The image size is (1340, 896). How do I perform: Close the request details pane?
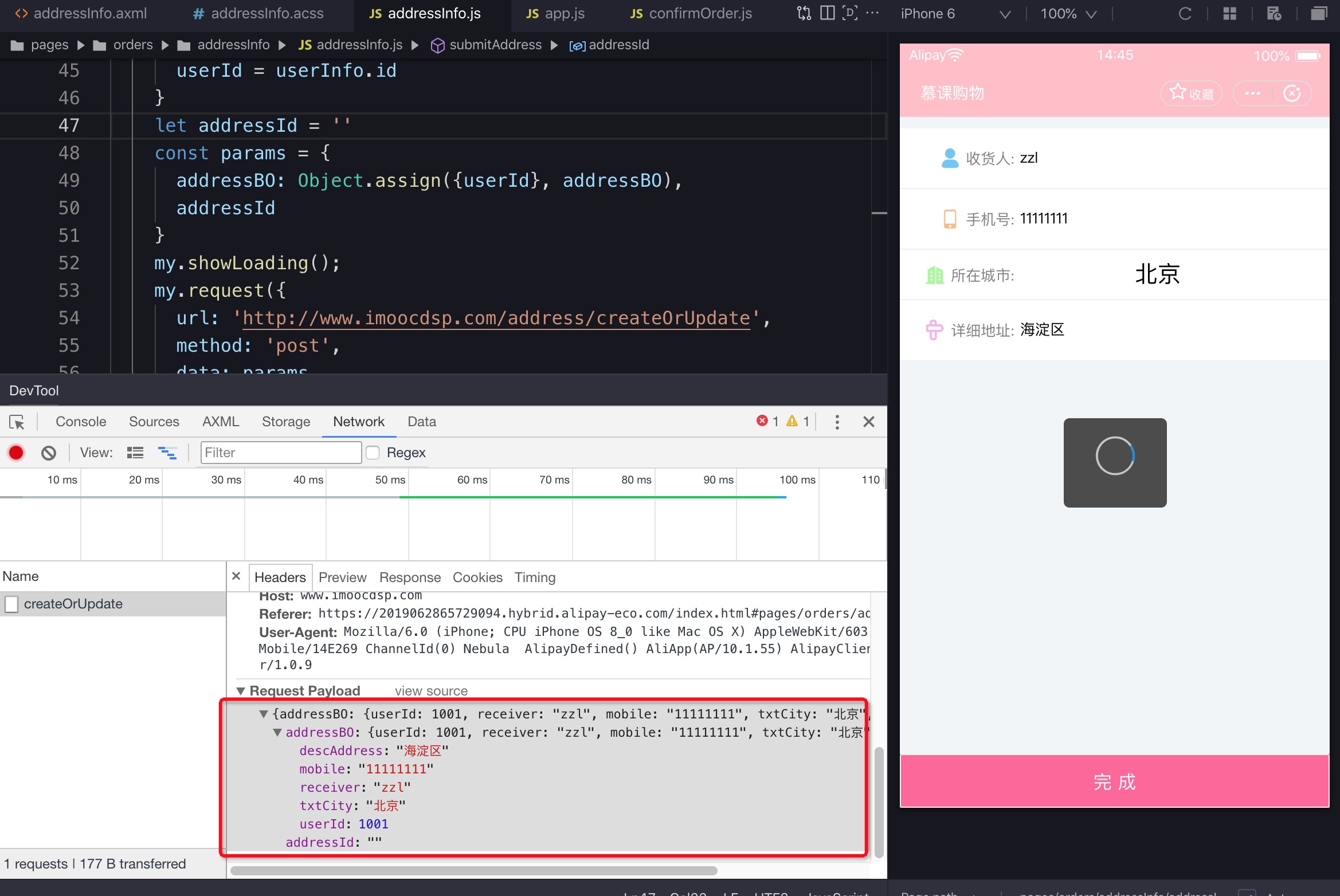click(x=236, y=576)
